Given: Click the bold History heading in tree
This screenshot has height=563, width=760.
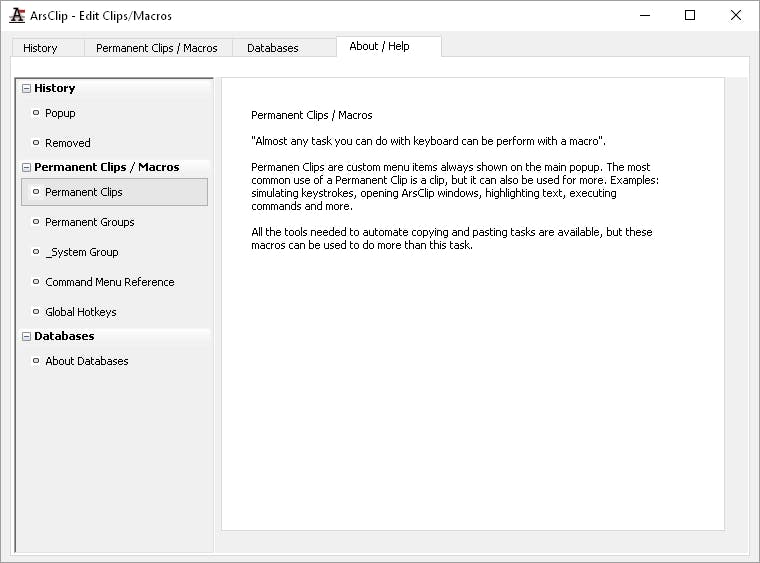Looking at the screenshot, I should coord(55,88).
